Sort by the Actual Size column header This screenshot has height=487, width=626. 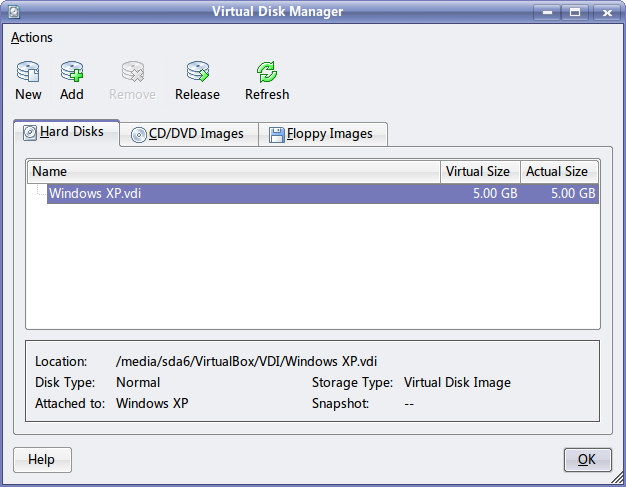[559, 172]
